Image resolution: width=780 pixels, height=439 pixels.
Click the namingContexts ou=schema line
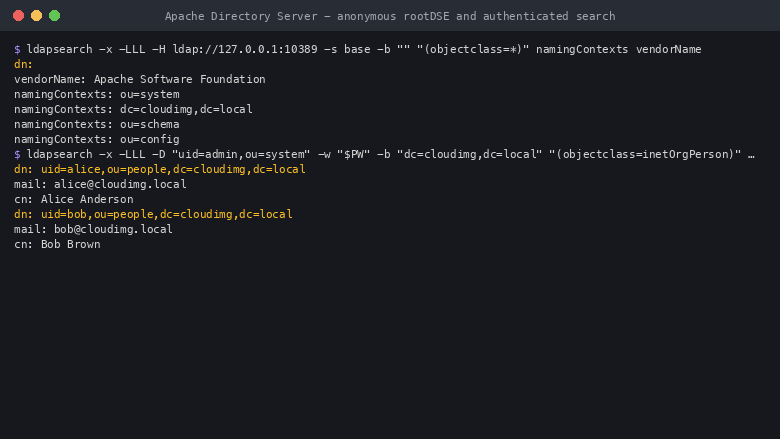pyautogui.click(x=97, y=124)
